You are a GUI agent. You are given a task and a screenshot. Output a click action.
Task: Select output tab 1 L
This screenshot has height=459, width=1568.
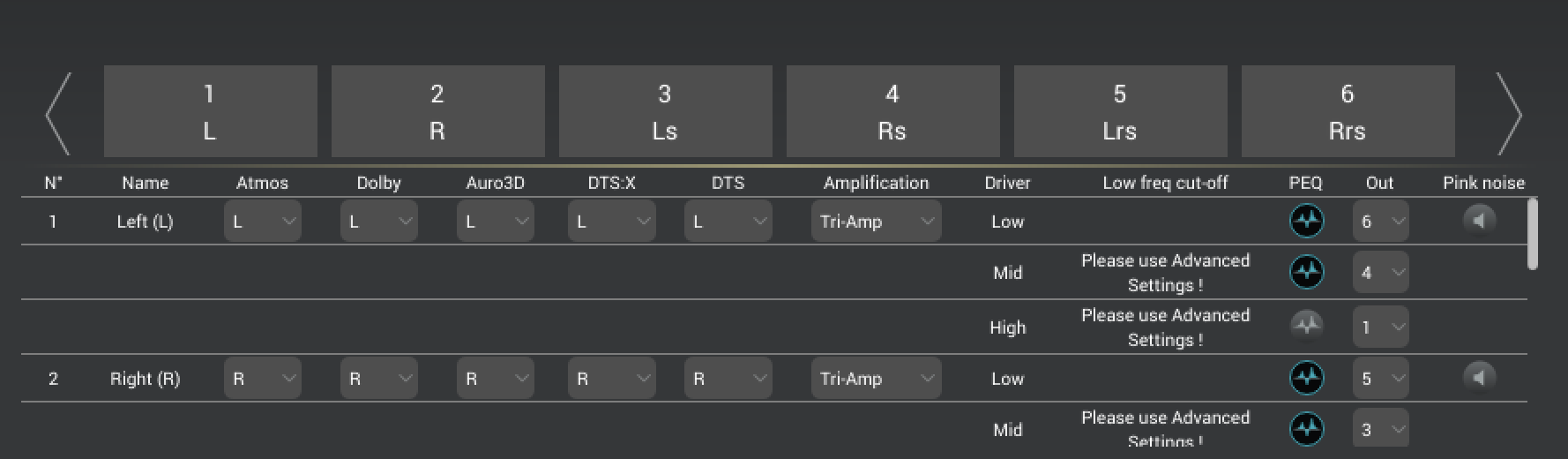pyautogui.click(x=210, y=112)
